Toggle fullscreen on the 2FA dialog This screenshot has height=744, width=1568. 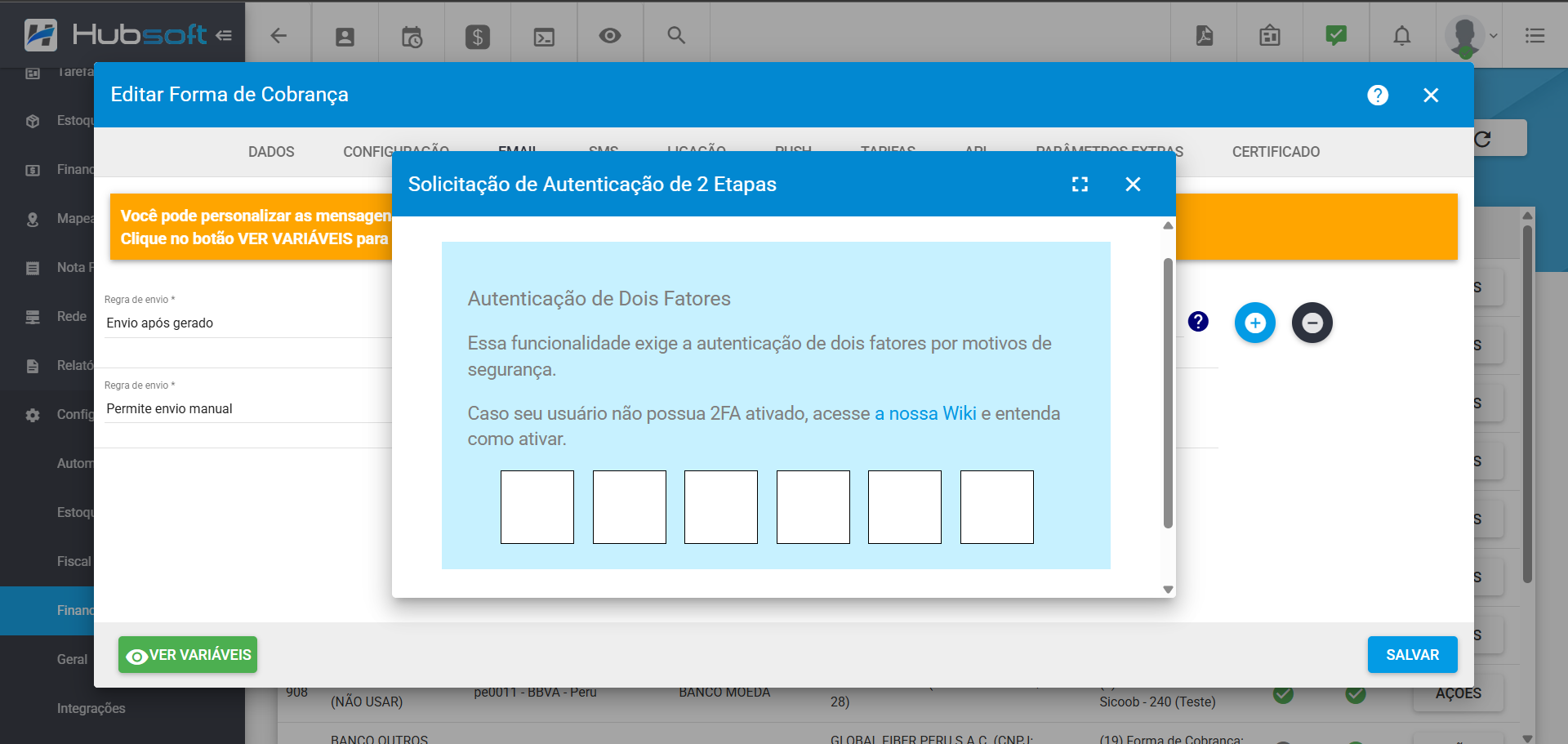point(1080,185)
